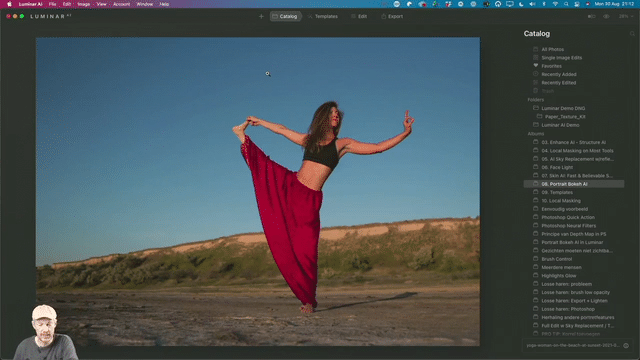640x360 pixels.
Task: Switch to the Templates tab
Action: (x=322, y=16)
